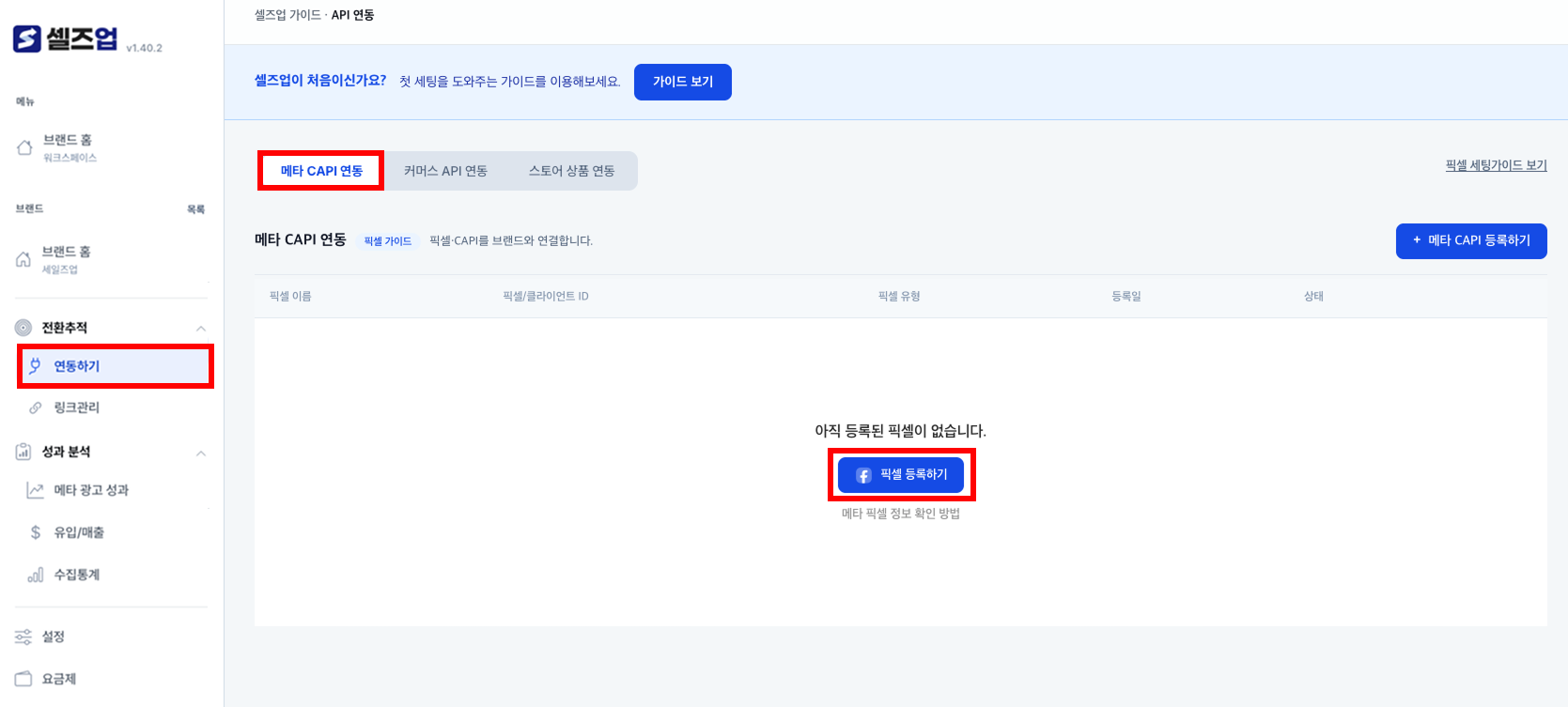Click the chain link icon for 링크관리
This screenshot has height=707, width=1568.
(35, 407)
